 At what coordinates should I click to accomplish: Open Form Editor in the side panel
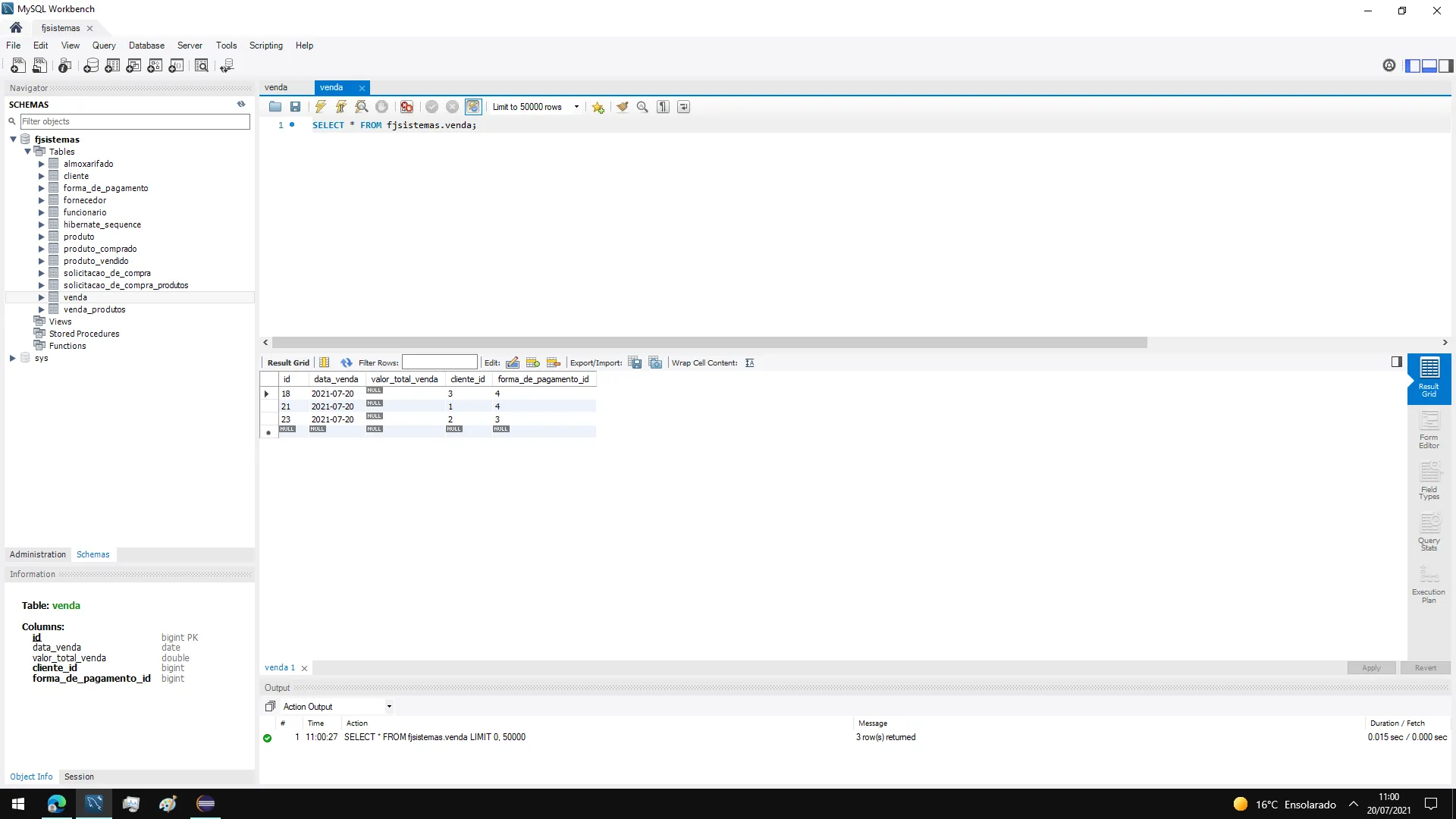pos(1429,430)
